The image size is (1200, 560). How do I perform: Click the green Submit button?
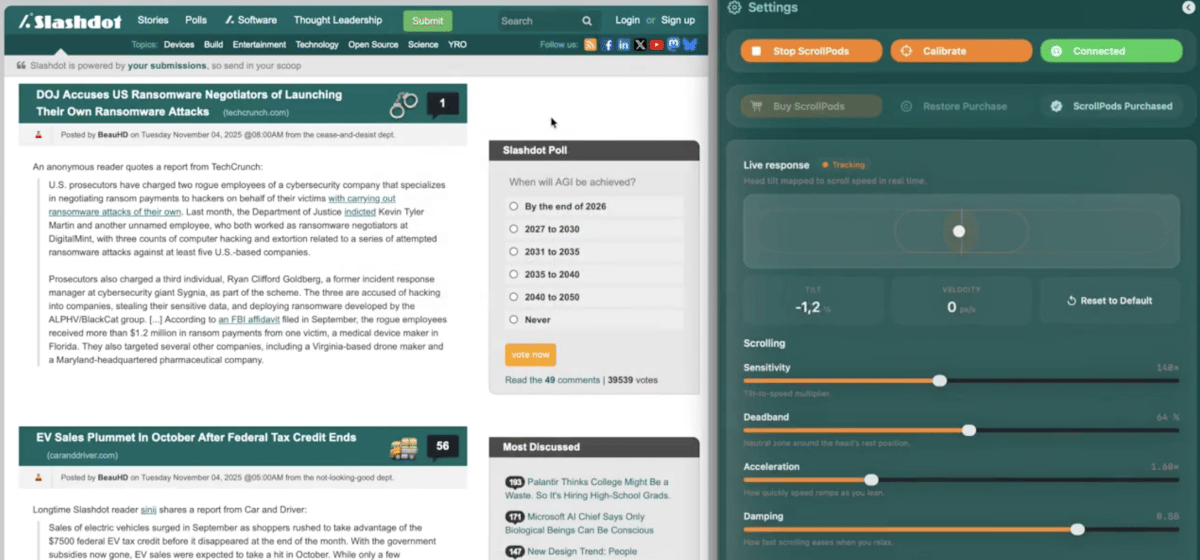428,21
